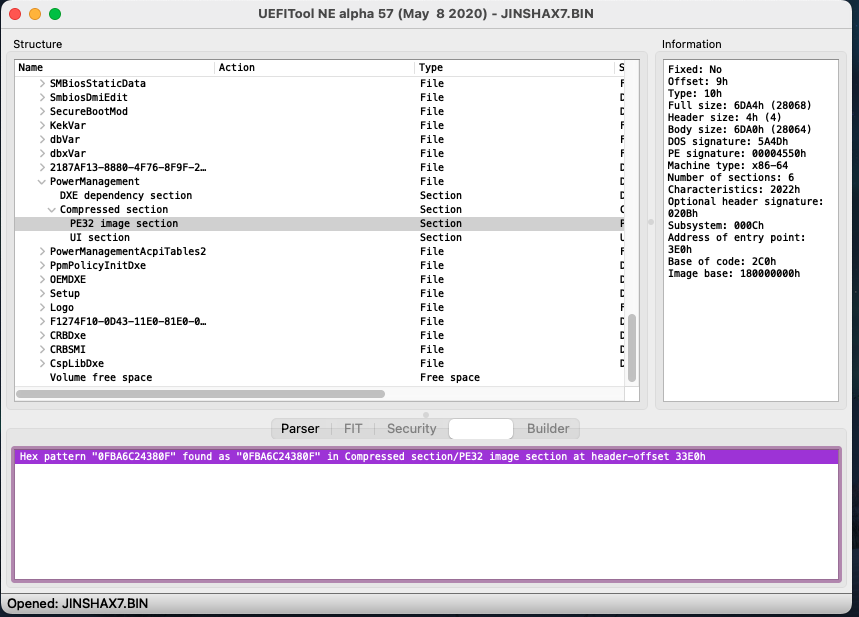Click the Full size 6DA4h info line
Image resolution: width=859 pixels, height=617 pixels.
(x=739, y=105)
